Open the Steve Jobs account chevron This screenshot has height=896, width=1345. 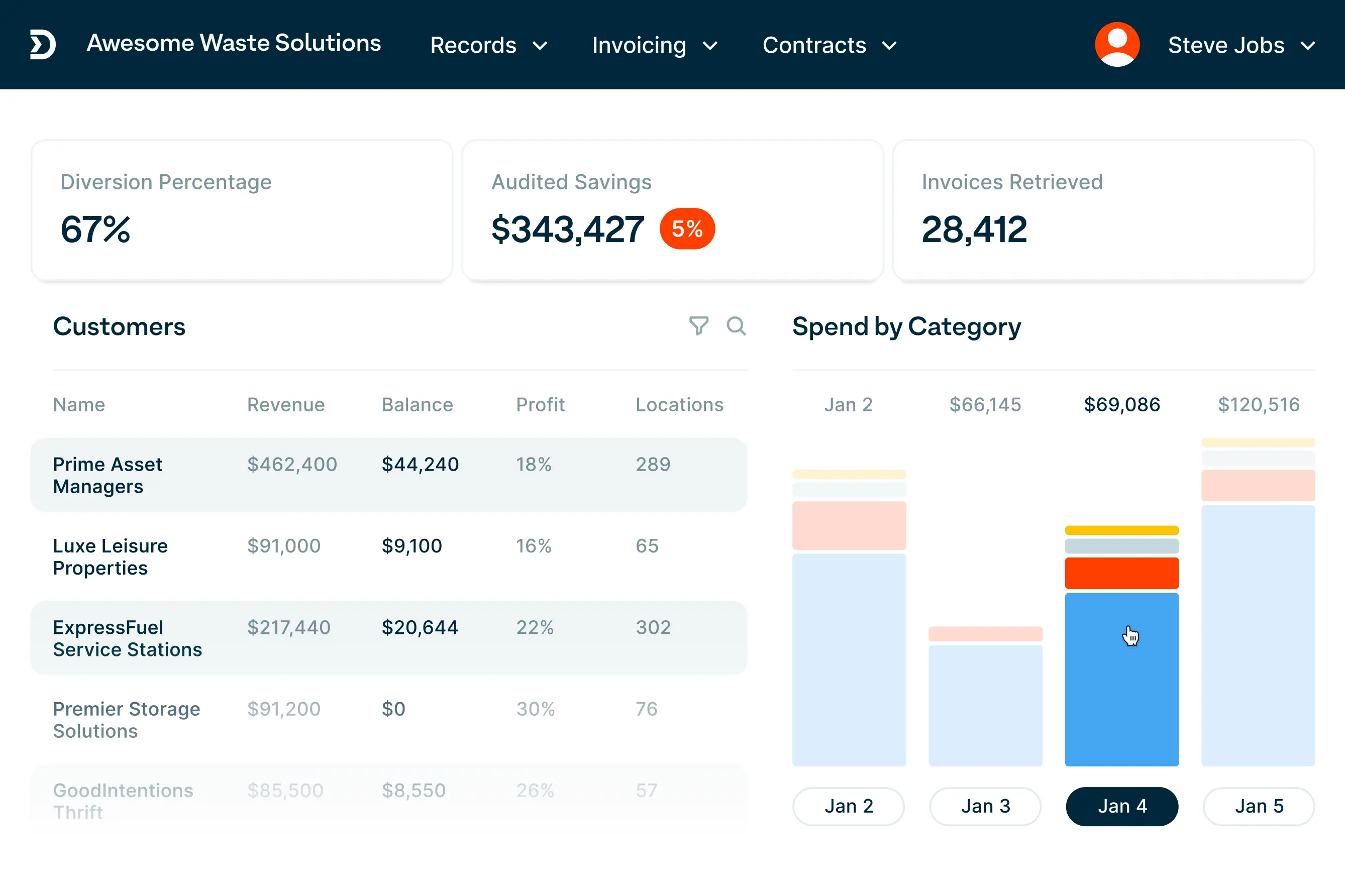[1308, 46]
